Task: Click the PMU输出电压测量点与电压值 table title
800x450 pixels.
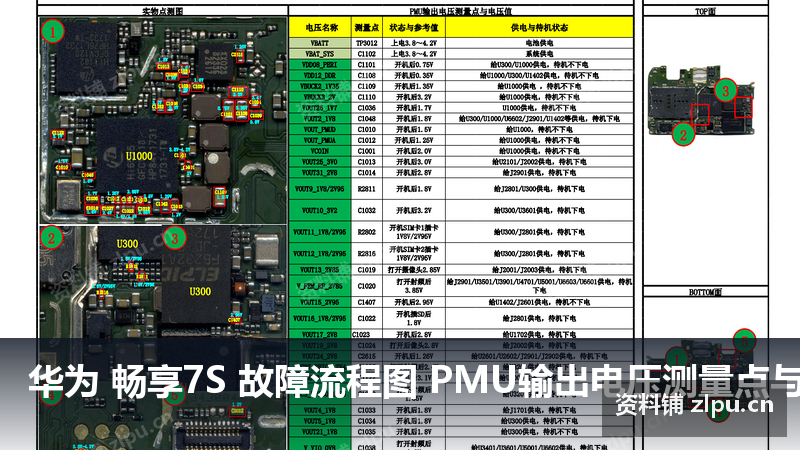Action: (461, 11)
